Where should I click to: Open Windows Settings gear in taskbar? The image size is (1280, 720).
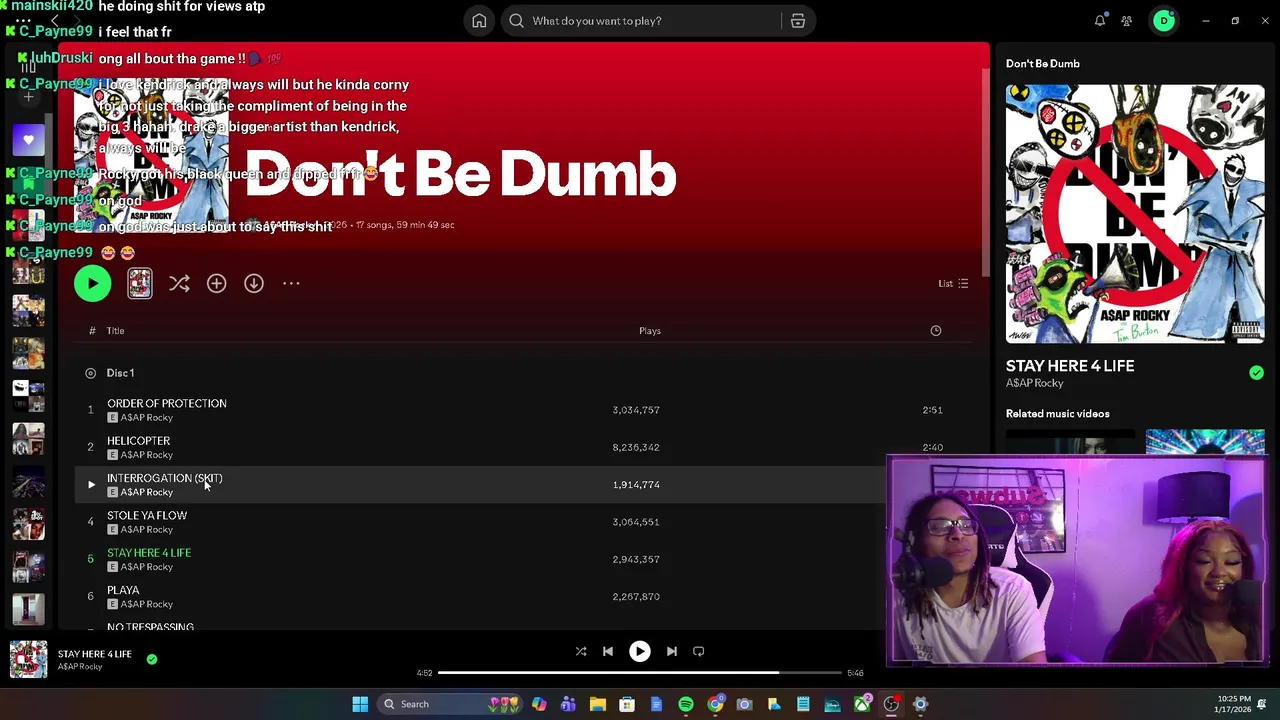tap(920, 704)
